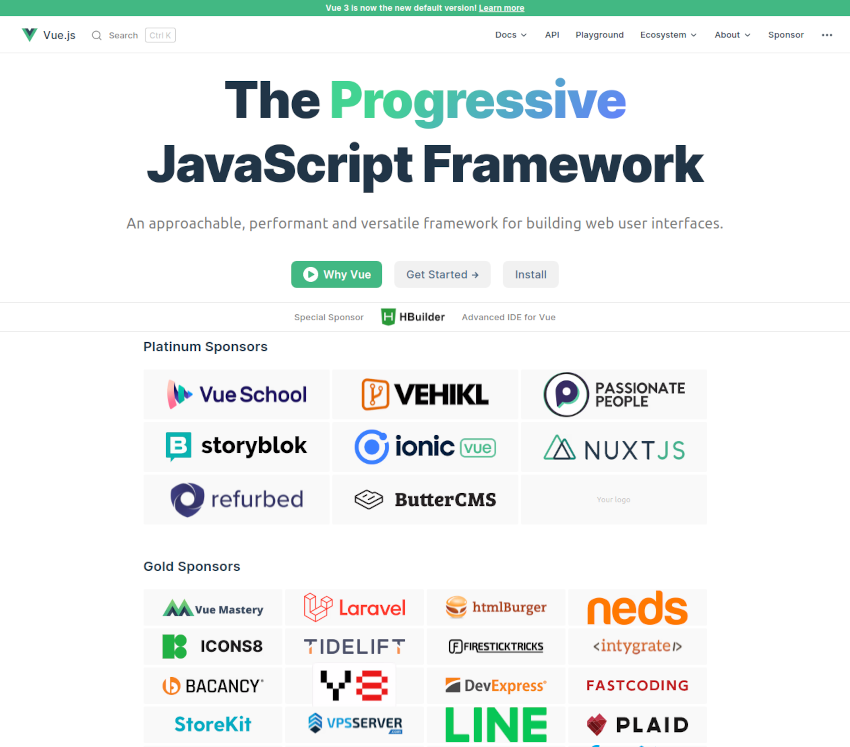This screenshot has width=850, height=747.
Task: Click the Platinum Sponsors heading
Action: (x=205, y=347)
